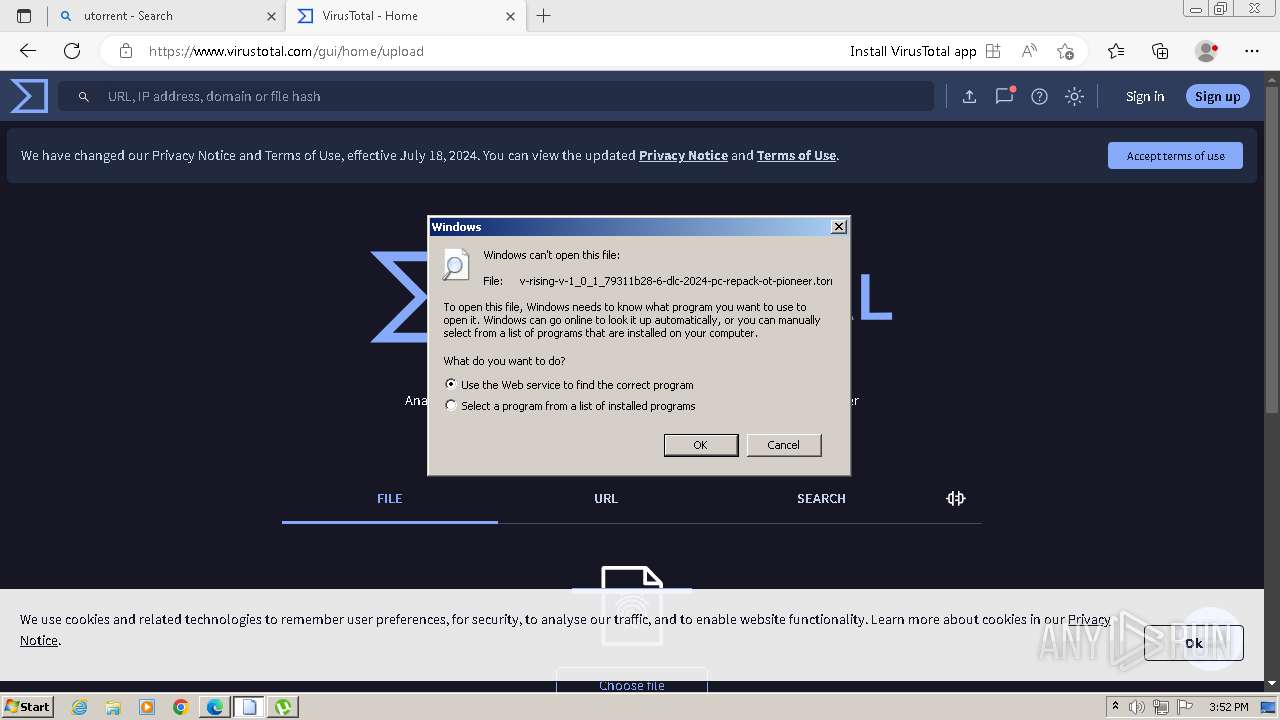Open the Windows Start menu
The width and height of the screenshot is (1280, 720).
pos(28,706)
